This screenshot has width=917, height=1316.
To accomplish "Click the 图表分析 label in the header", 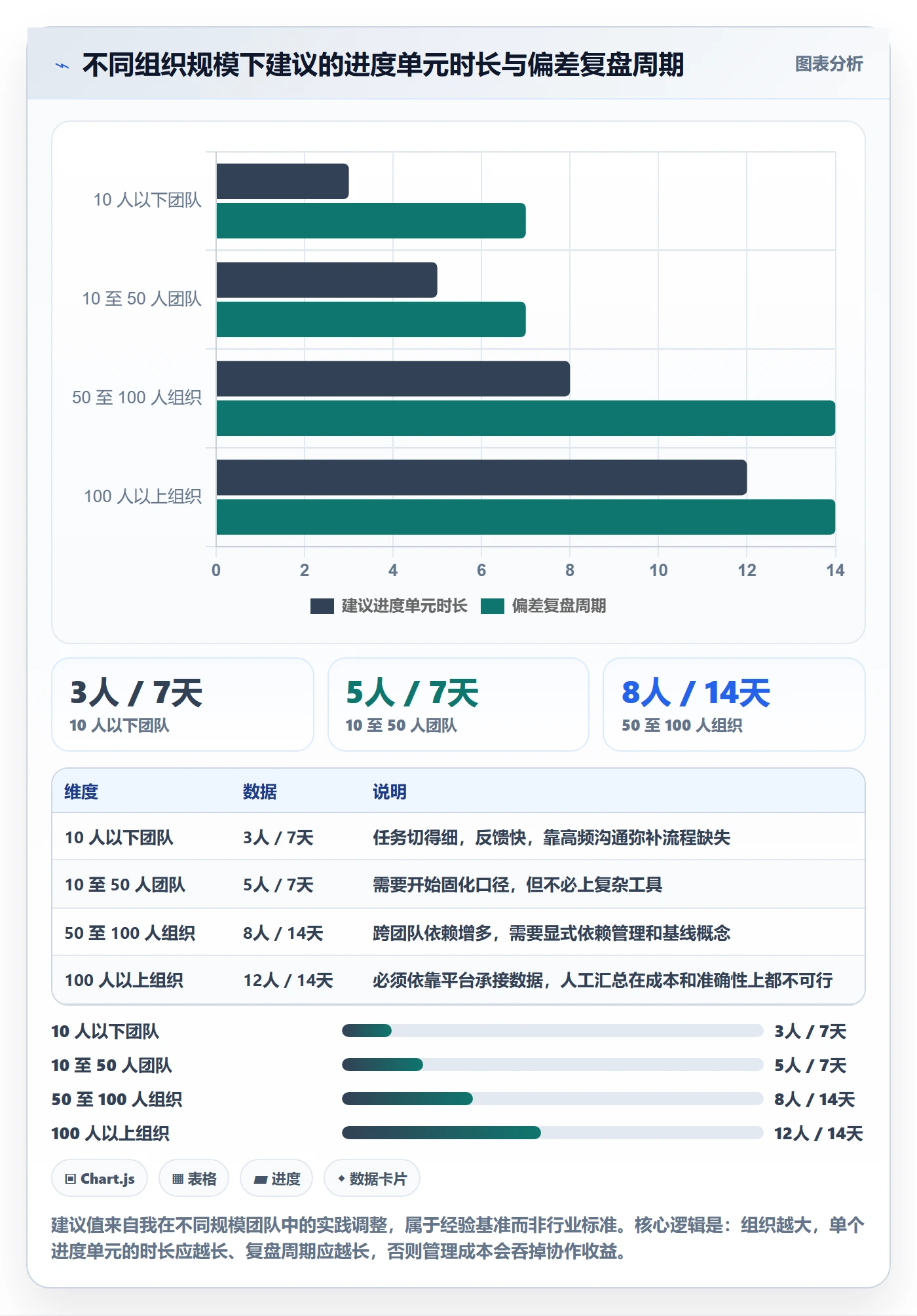I will (x=829, y=64).
